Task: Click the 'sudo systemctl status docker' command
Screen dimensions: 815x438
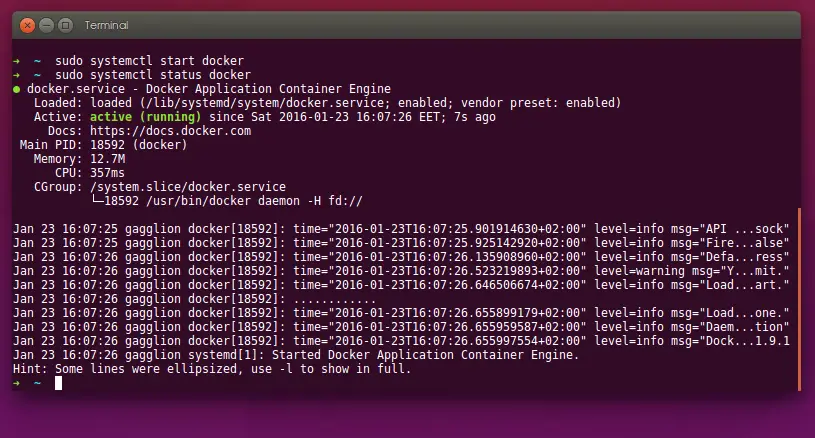Action: click(153, 75)
